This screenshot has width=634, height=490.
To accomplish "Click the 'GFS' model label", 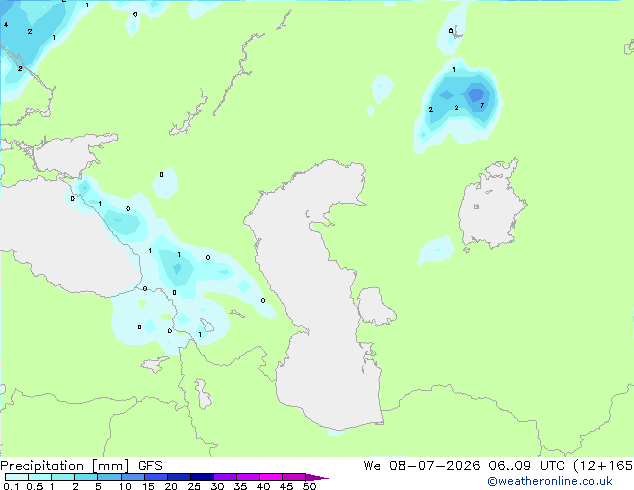I will (150, 466).
